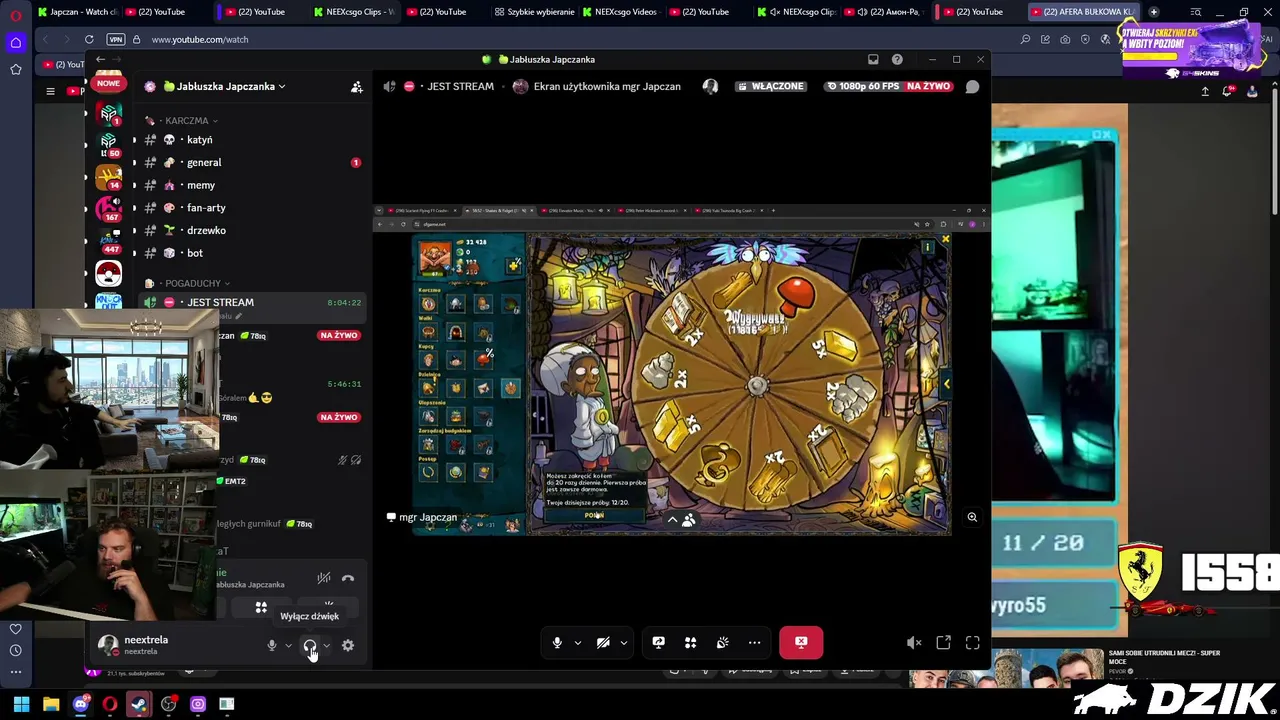Stop watching with the red disconnect button
The image size is (1280, 720).
coord(801,643)
